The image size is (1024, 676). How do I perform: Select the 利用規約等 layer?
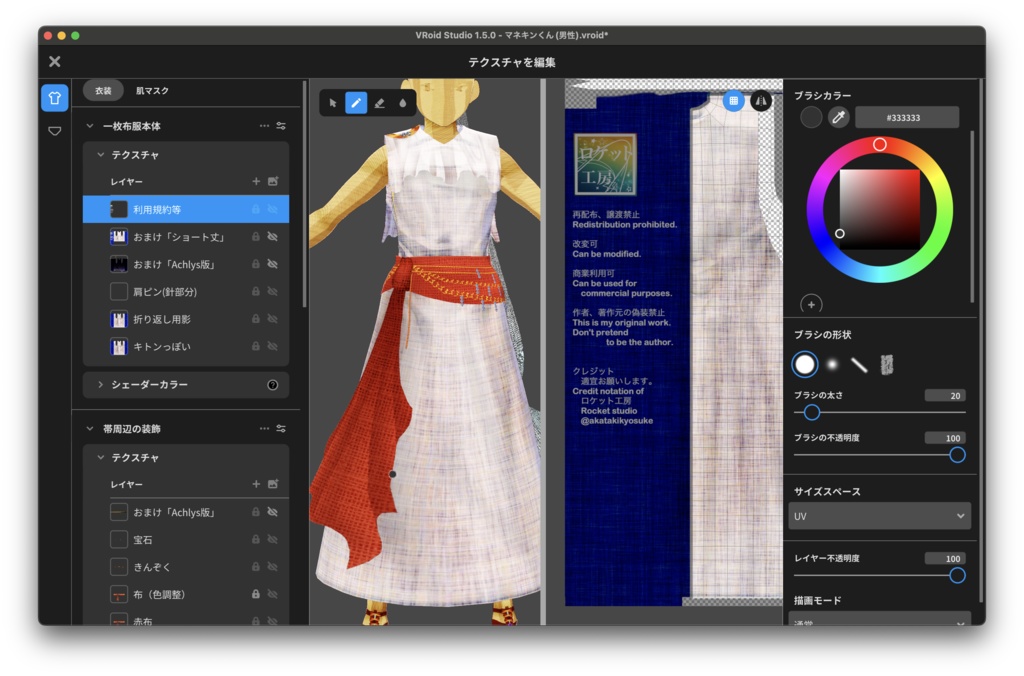pos(186,209)
